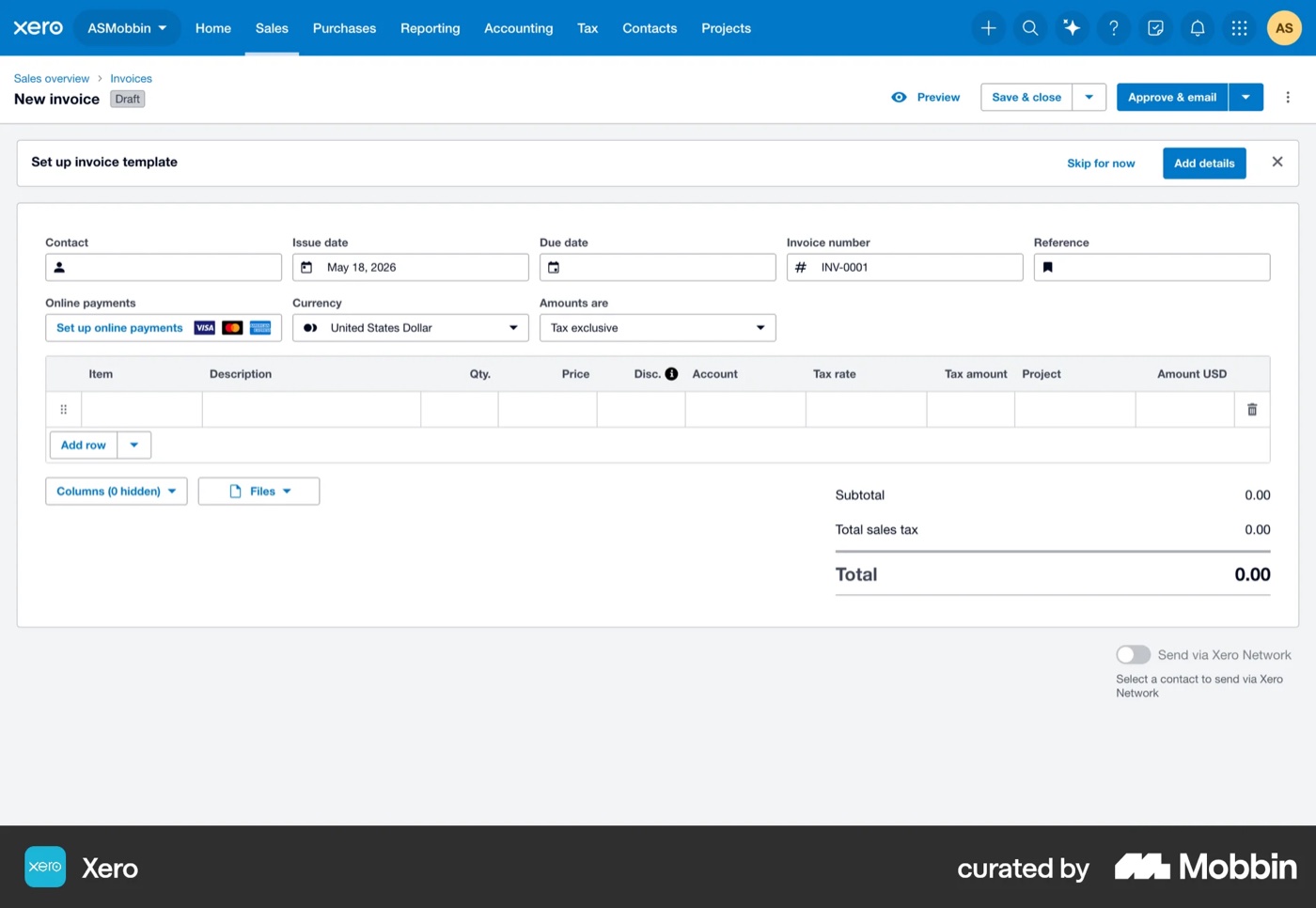The width and height of the screenshot is (1316, 908).
Task: Click the row drag handle icon
Action: click(x=64, y=410)
